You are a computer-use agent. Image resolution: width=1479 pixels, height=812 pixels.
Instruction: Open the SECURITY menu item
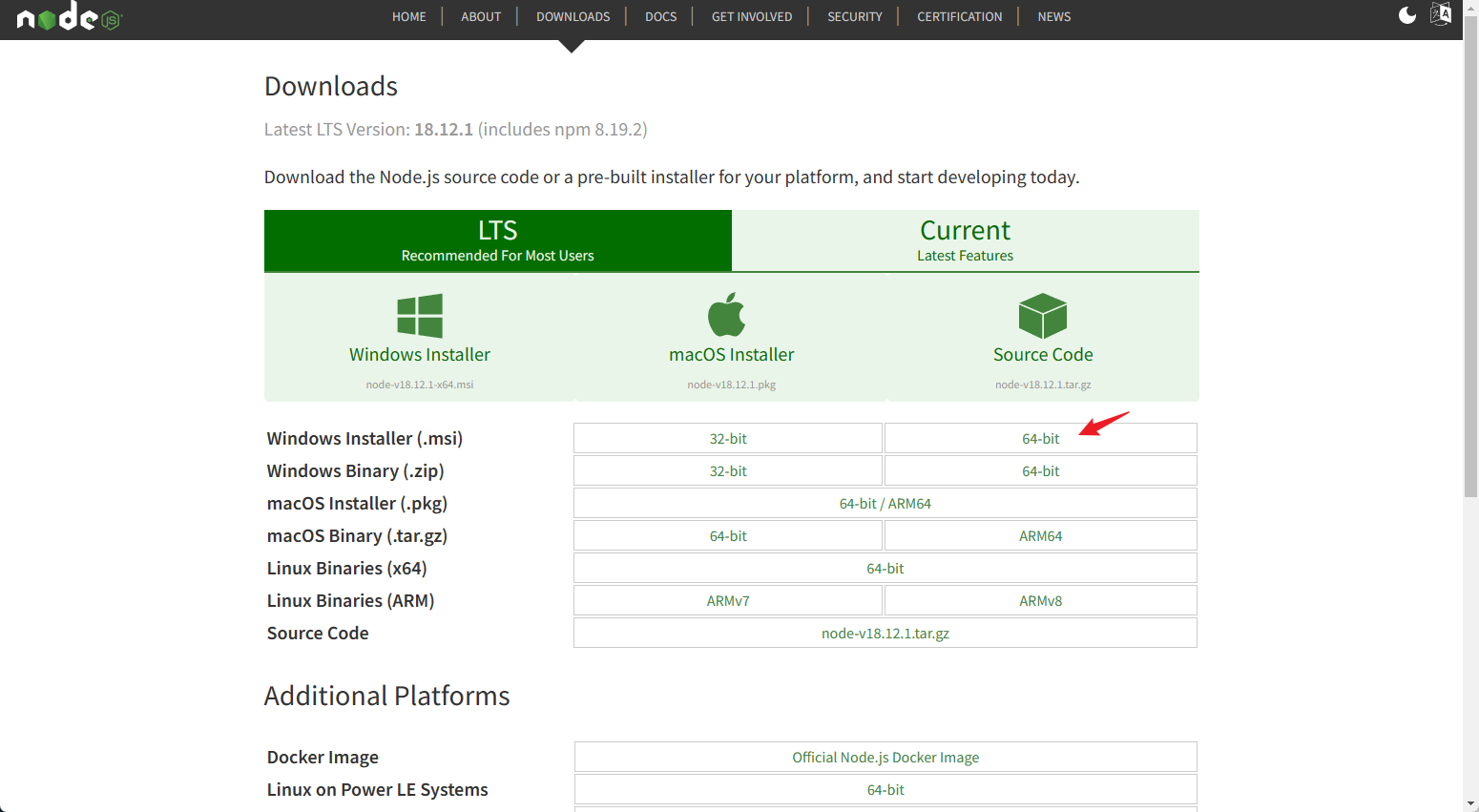[x=855, y=16]
